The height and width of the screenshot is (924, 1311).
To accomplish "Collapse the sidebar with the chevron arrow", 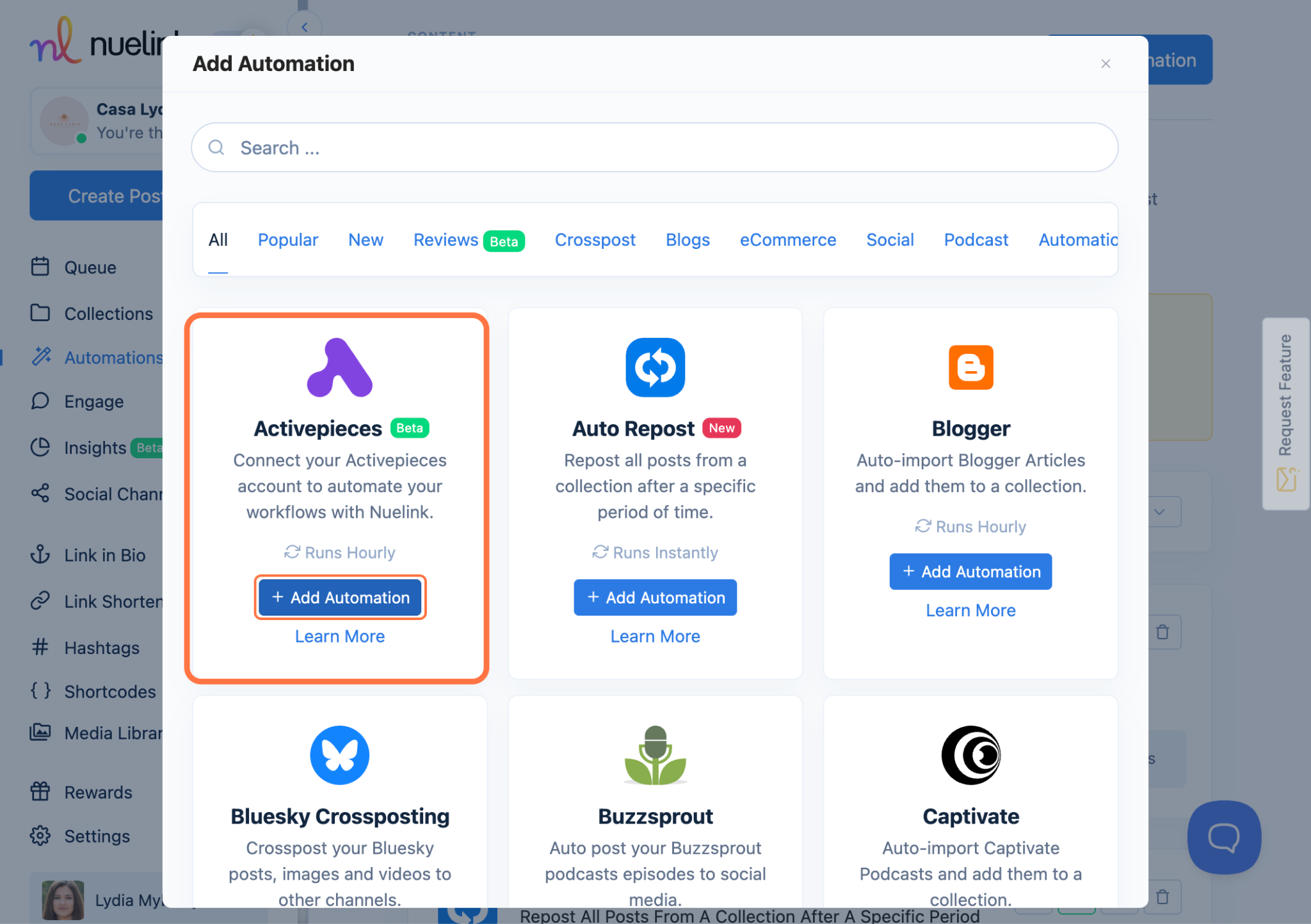I will coord(305,27).
